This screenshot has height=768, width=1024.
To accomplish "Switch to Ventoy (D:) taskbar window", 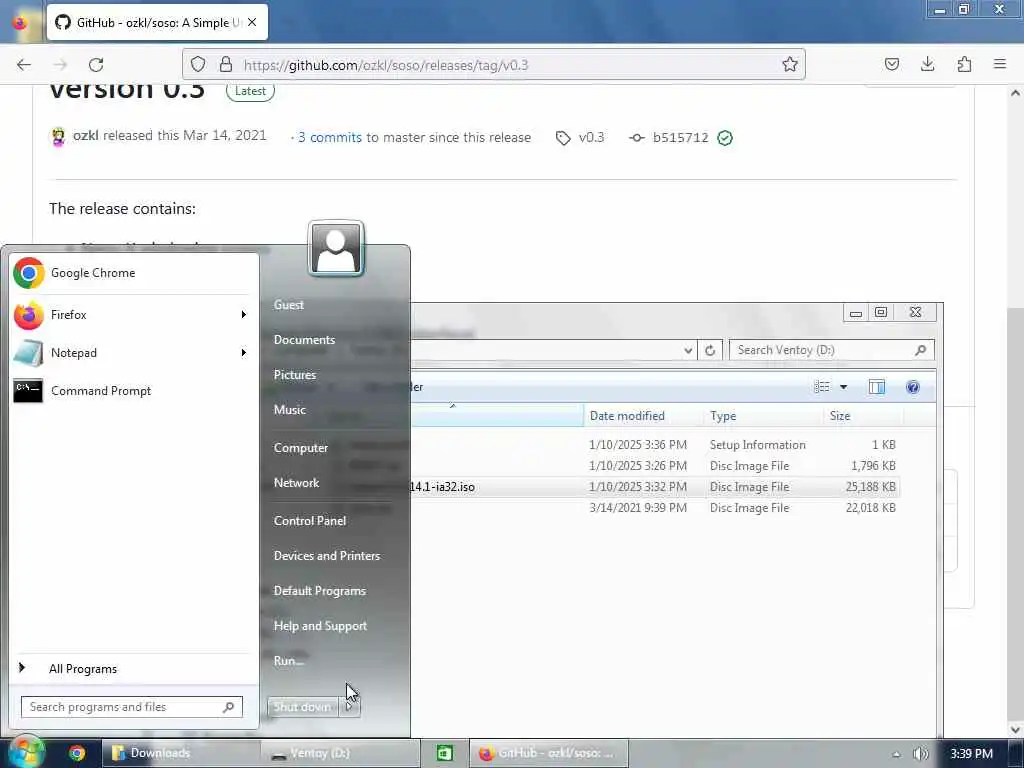I will [x=340, y=753].
